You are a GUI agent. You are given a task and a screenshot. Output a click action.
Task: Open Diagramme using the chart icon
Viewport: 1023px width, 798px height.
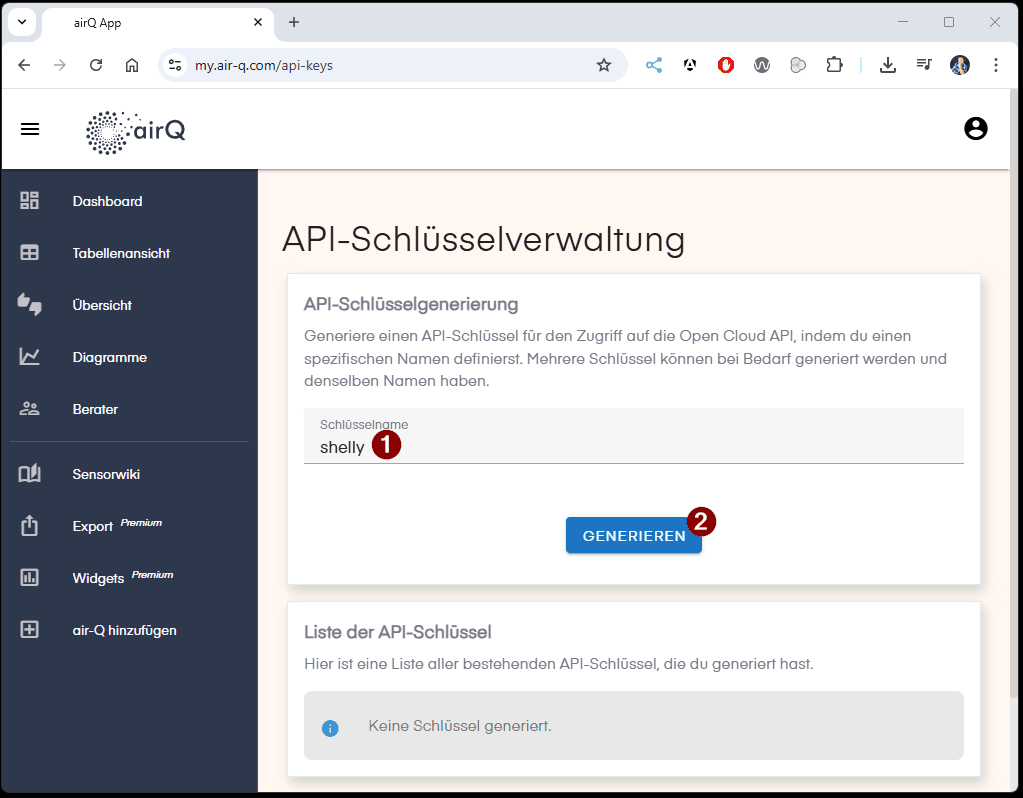click(30, 357)
